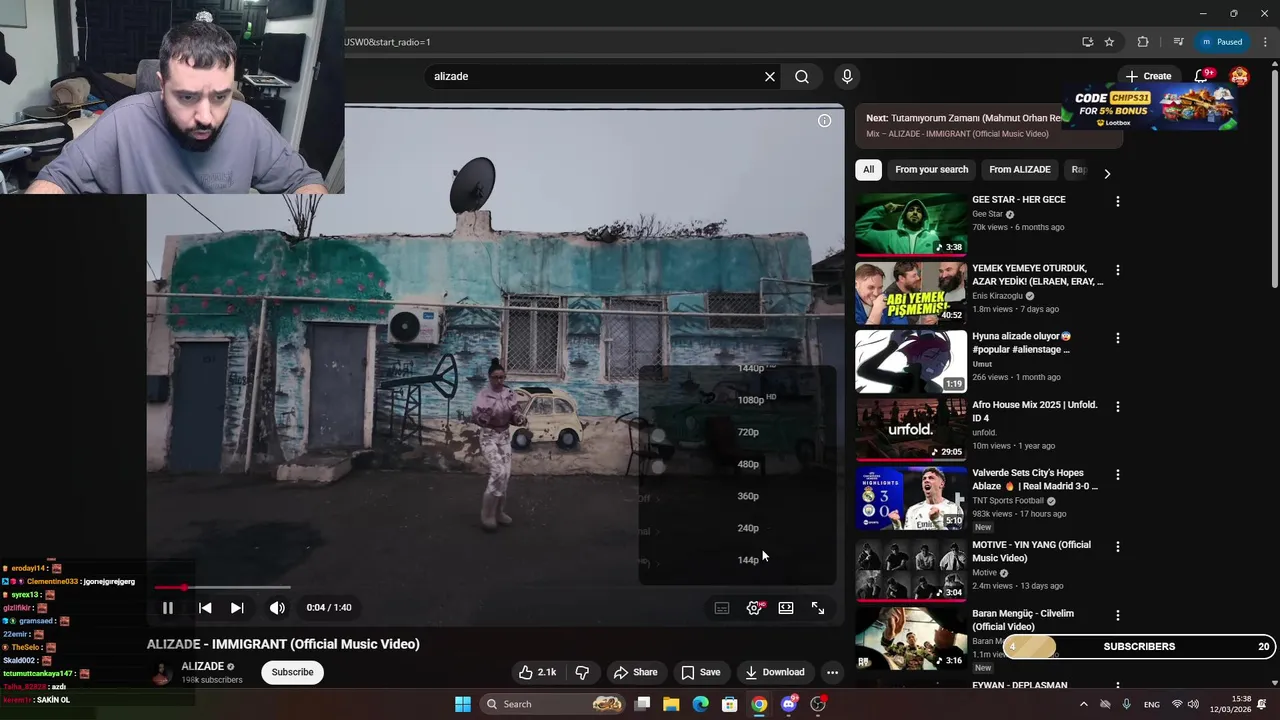
Task: Choose 720p video quality
Action: coord(748,432)
